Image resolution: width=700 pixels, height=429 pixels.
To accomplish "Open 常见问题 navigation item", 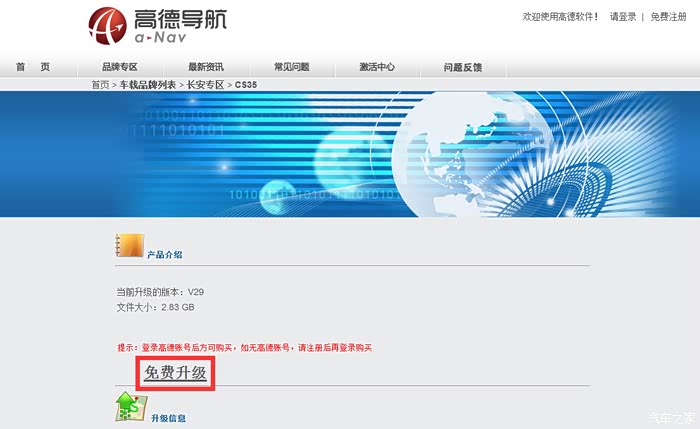I will coord(292,67).
